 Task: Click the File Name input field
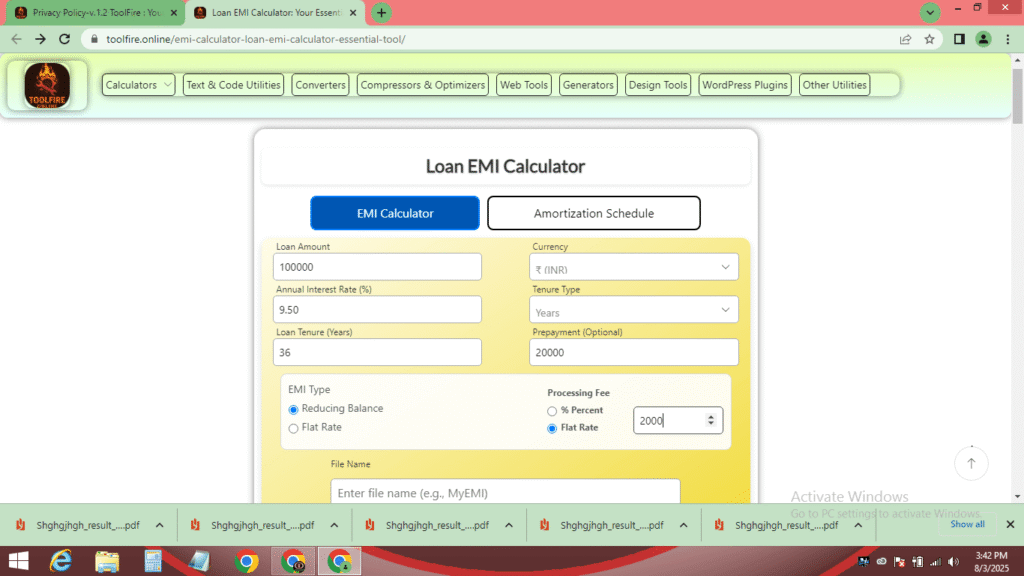pos(505,493)
